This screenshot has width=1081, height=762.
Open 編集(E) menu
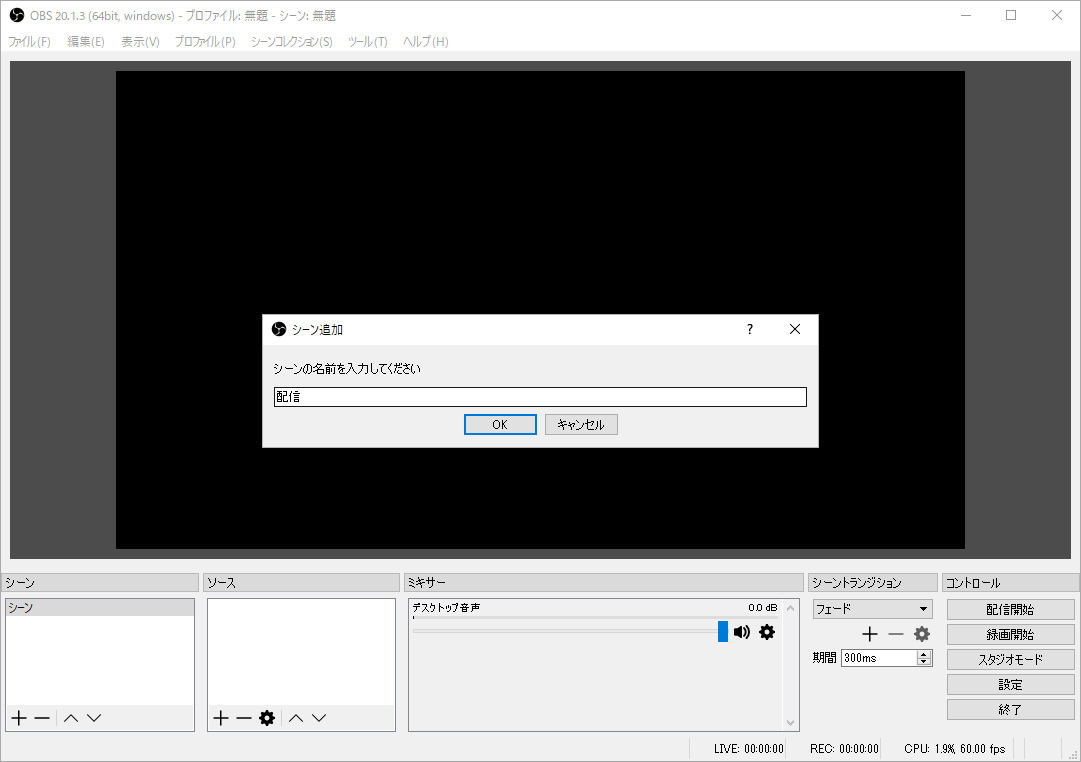[x=85, y=41]
